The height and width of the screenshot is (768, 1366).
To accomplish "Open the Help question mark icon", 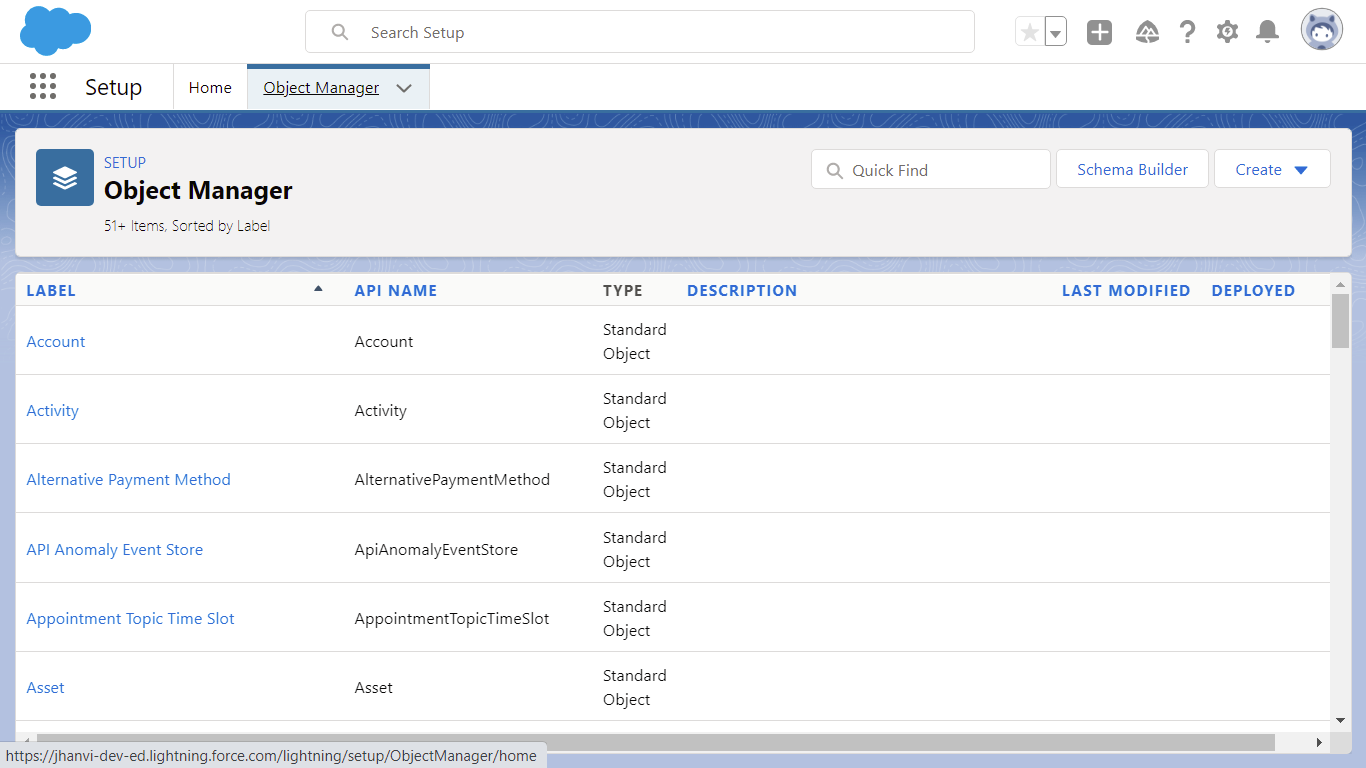I will pos(1187,32).
